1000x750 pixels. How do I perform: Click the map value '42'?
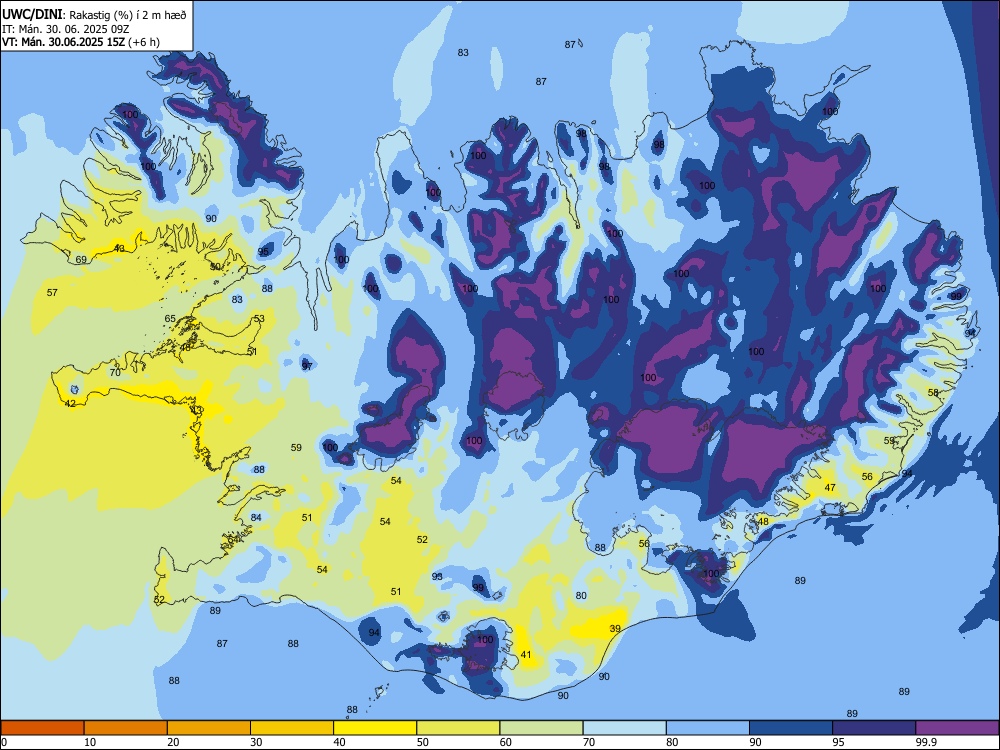[70, 404]
